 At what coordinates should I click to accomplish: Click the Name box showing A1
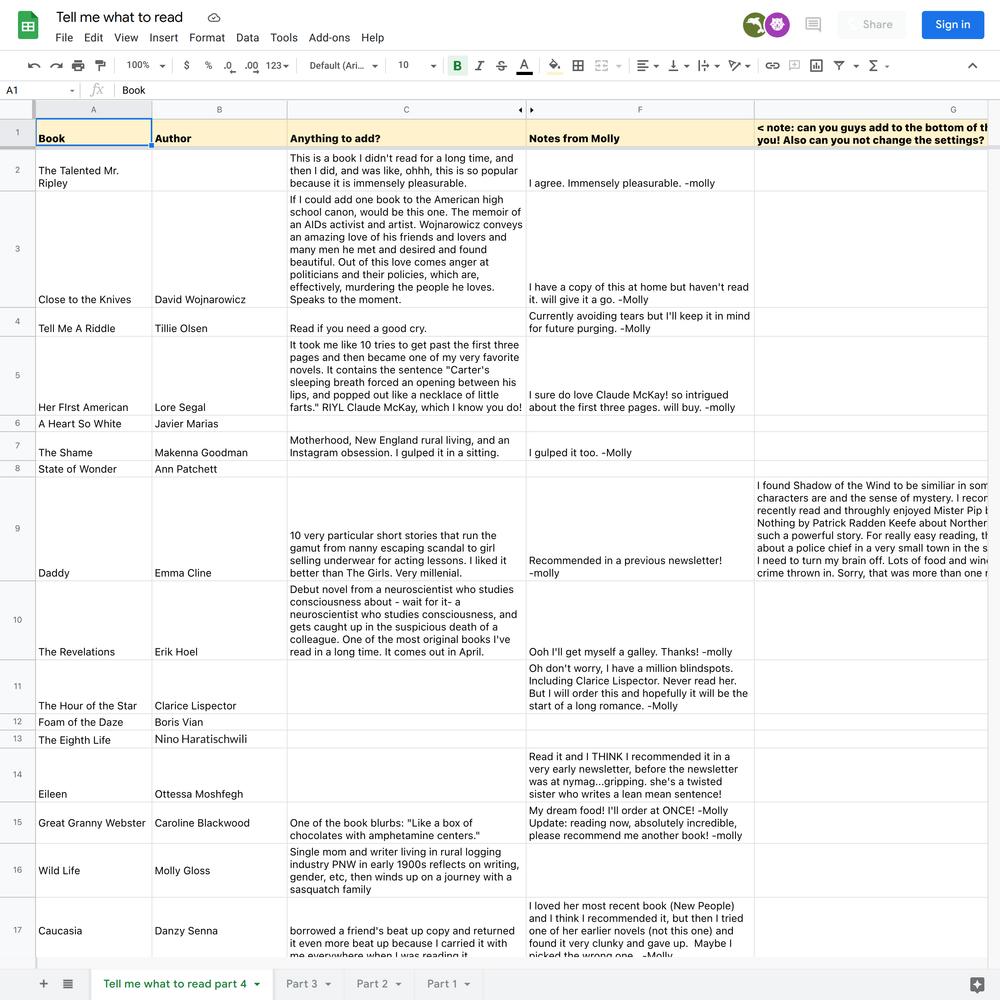pos(40,91)
